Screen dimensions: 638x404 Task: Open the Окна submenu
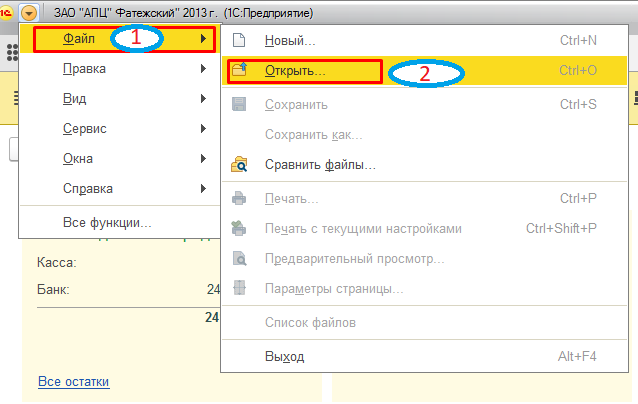pyautogui.click(x=120, y=159)
